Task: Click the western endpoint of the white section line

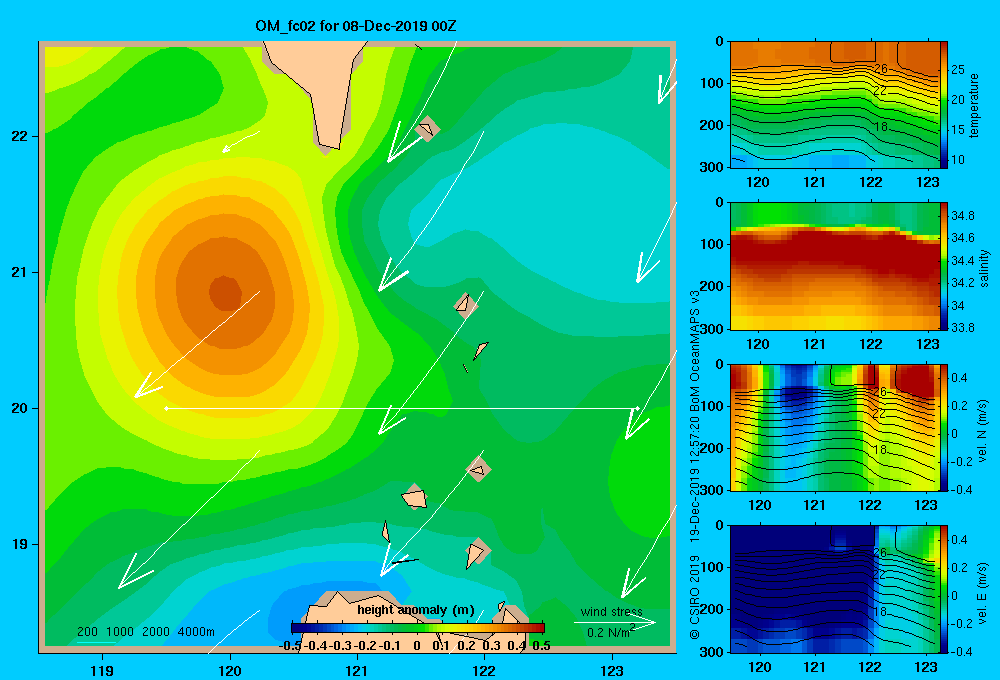Action: (166, 408)
